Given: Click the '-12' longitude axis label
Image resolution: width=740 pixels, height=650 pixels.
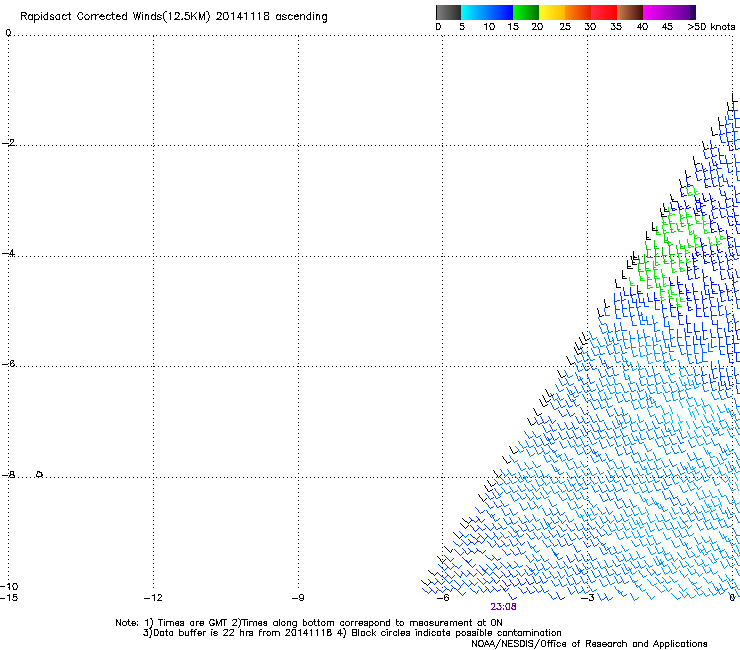Looking at the screenshot, I should [x=153, y=598].
